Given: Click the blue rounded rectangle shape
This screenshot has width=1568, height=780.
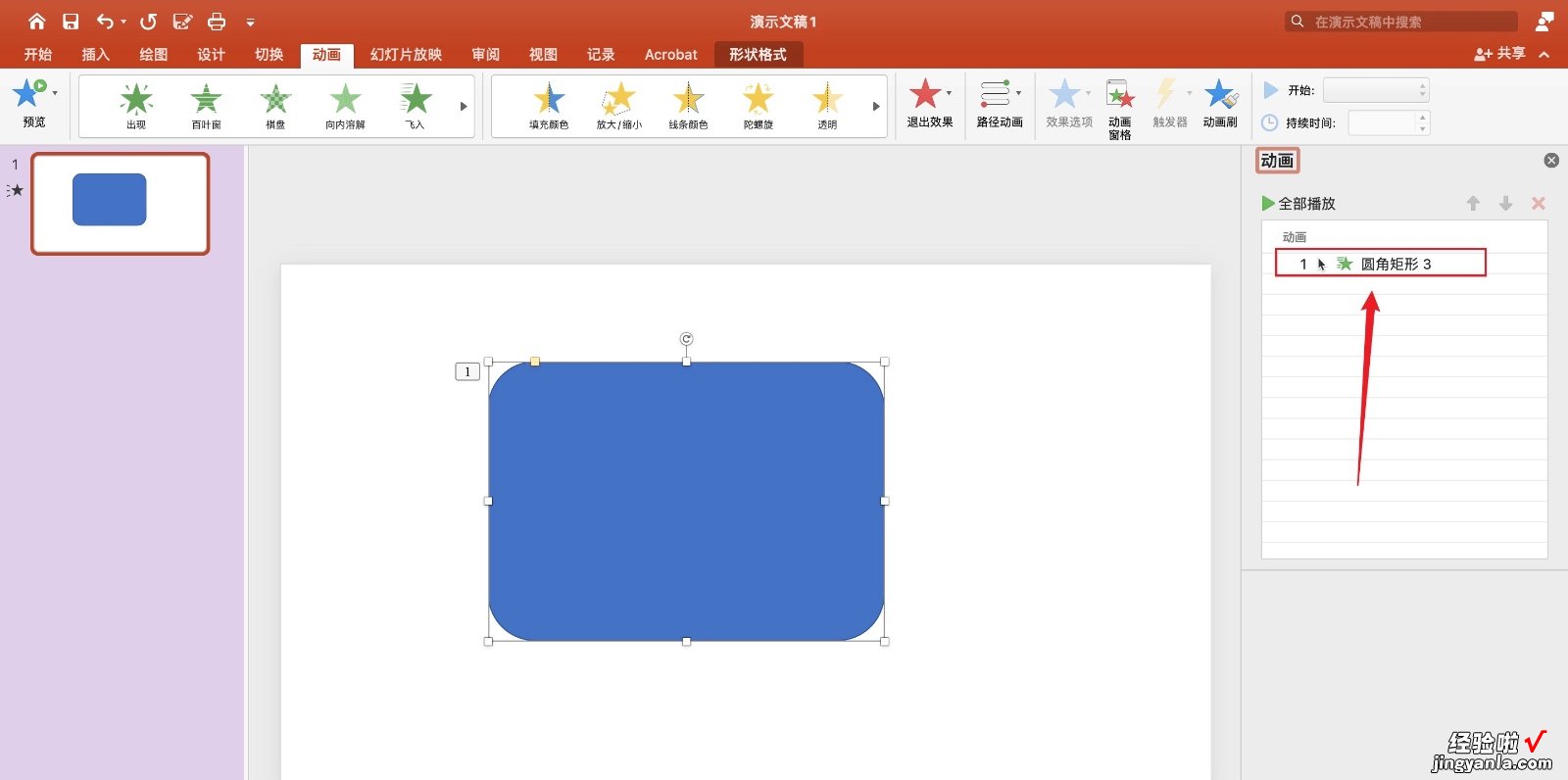Looking at the screenshot, I should 686,502.
